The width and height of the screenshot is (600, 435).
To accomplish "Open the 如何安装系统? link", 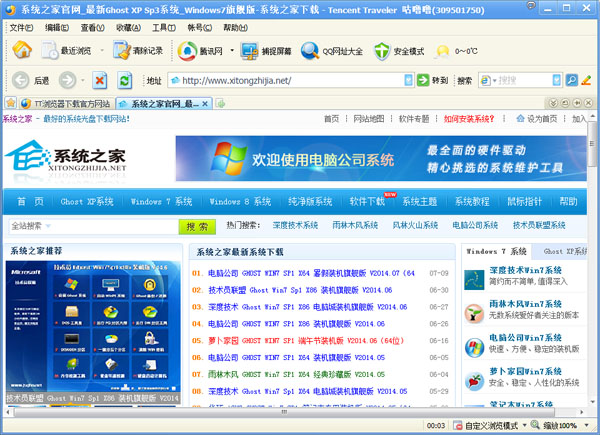I will coord(468,119).
